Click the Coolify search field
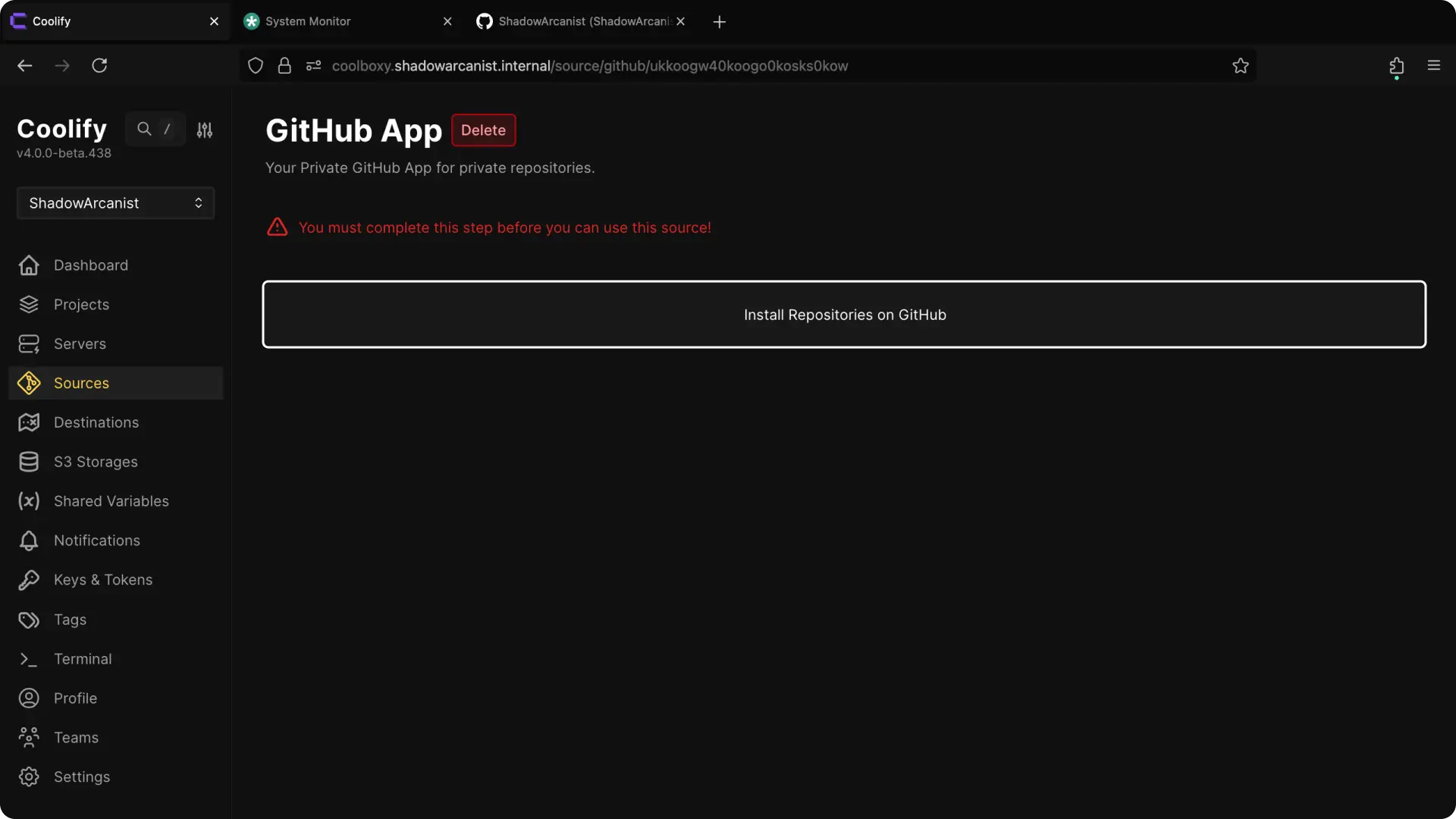This screenshot has width=1456, height=819. click(x=155, y=129)
